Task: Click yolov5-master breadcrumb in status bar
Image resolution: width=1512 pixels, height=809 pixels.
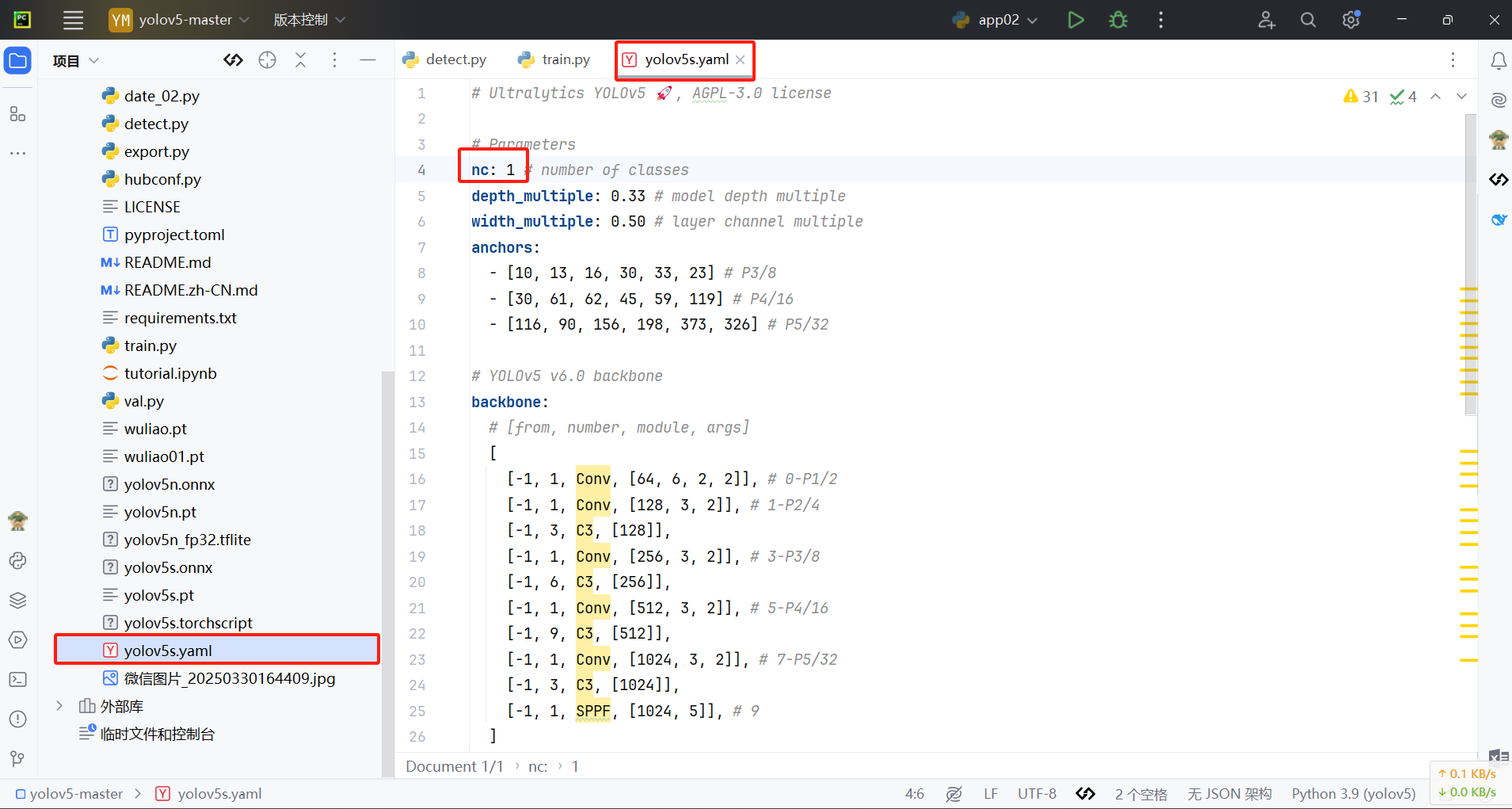Action: (x=70, y=794)
